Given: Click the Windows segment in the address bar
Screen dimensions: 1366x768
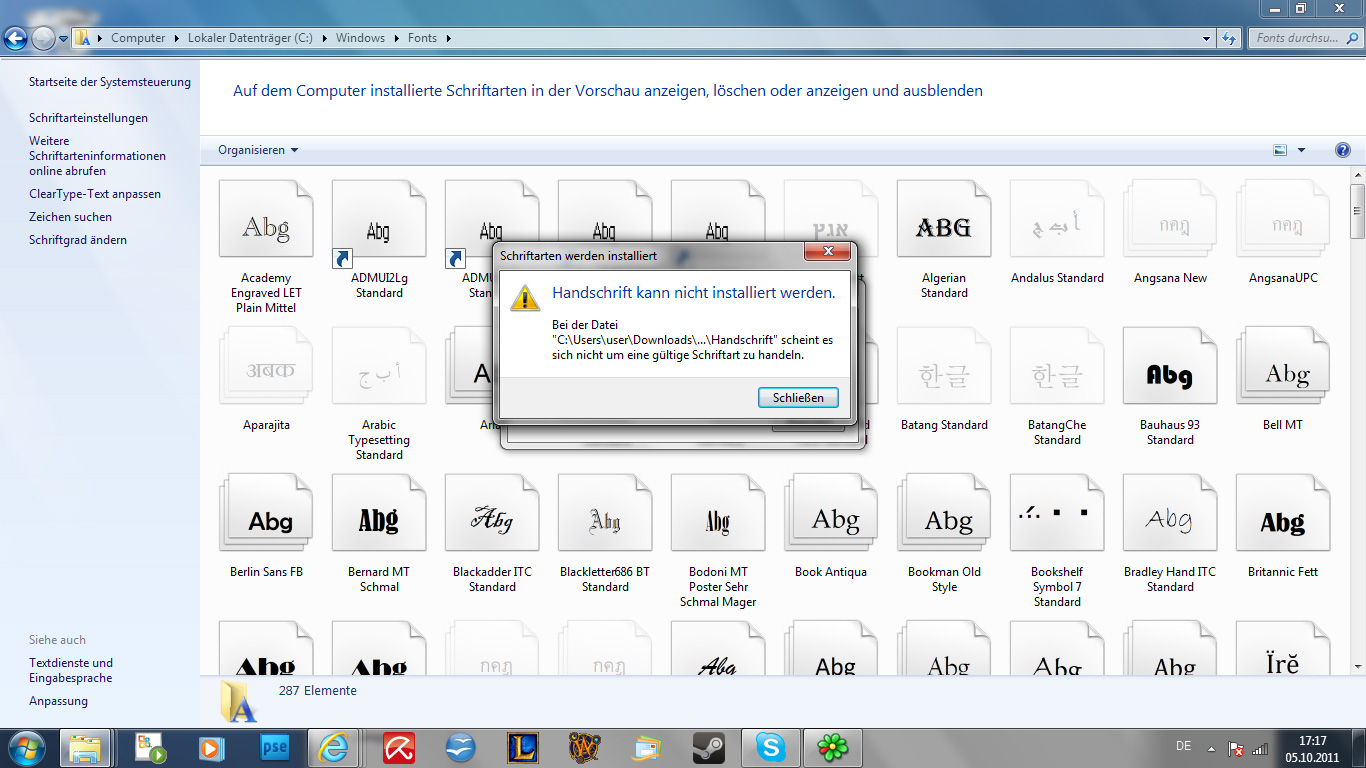Looking at the screenshot, I should pos(360,38).
